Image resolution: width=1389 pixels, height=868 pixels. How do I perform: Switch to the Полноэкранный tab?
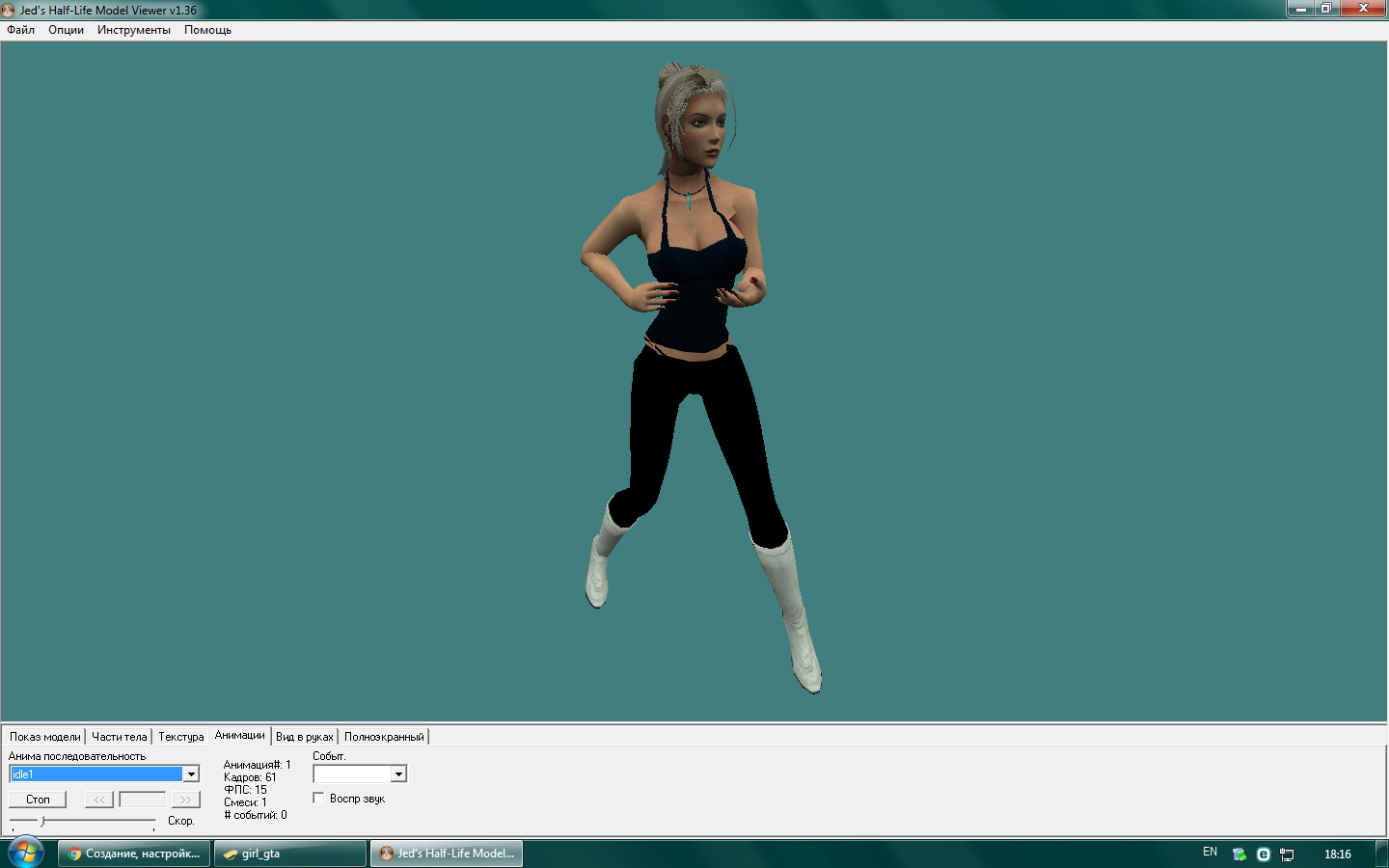point(384,737)
